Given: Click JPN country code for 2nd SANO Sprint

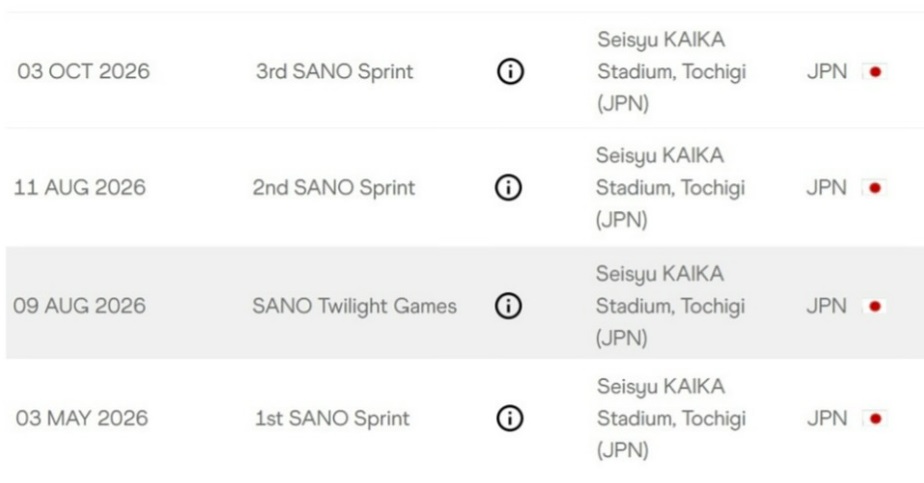Looking at the screenshot, I should tap(826, 188).
